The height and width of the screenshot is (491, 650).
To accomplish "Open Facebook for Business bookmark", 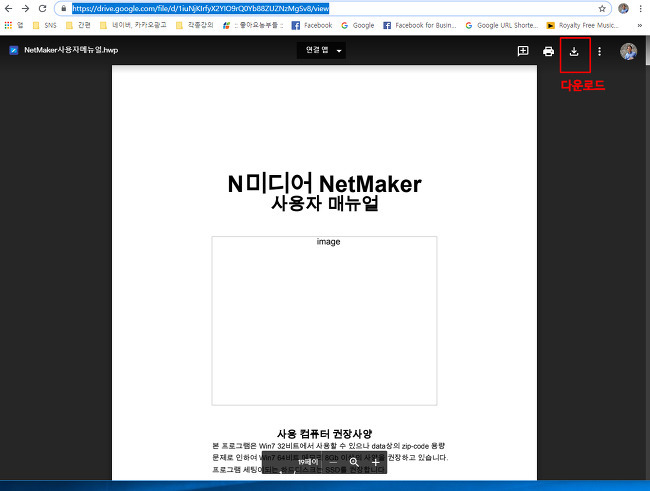I will tap(420, 25).
